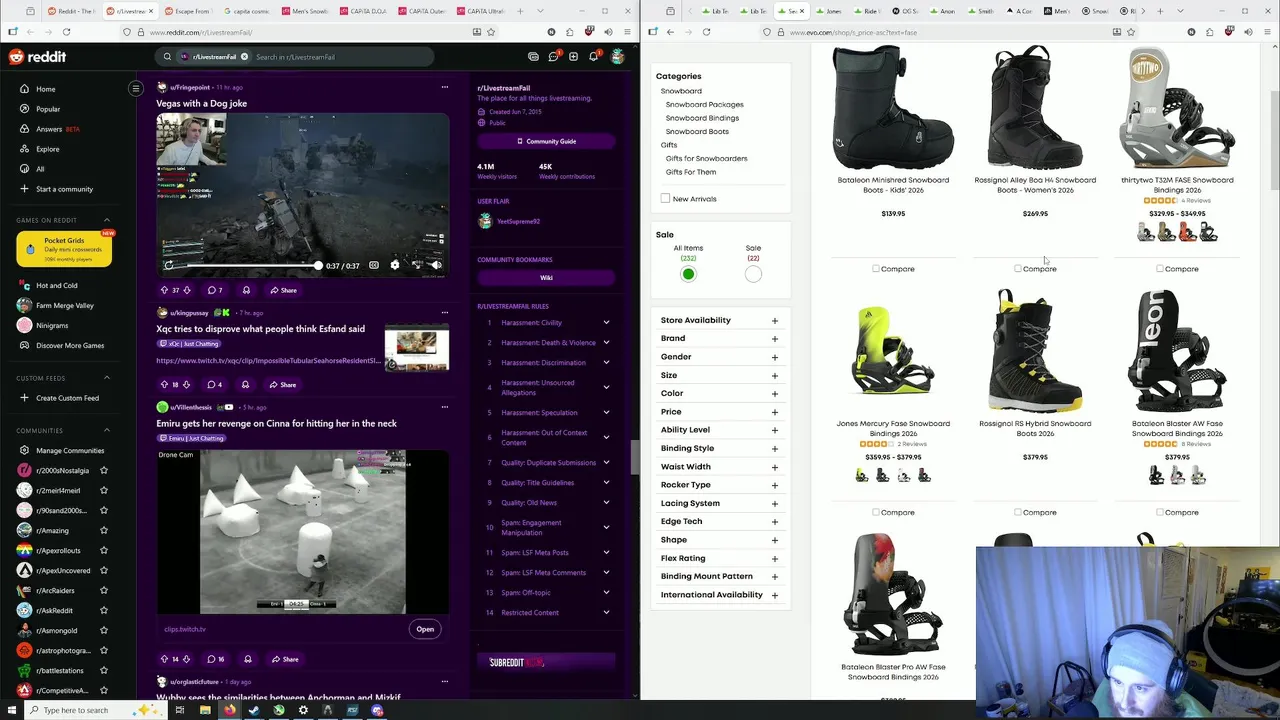Open Steam from the Windows taskbar
Viewport: 1280px width, 720px height.
[x=254, y=710]
